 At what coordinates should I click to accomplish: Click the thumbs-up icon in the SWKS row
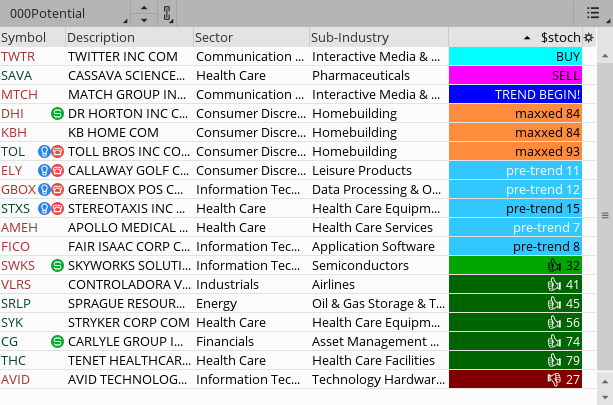click(x=554, y=265)
